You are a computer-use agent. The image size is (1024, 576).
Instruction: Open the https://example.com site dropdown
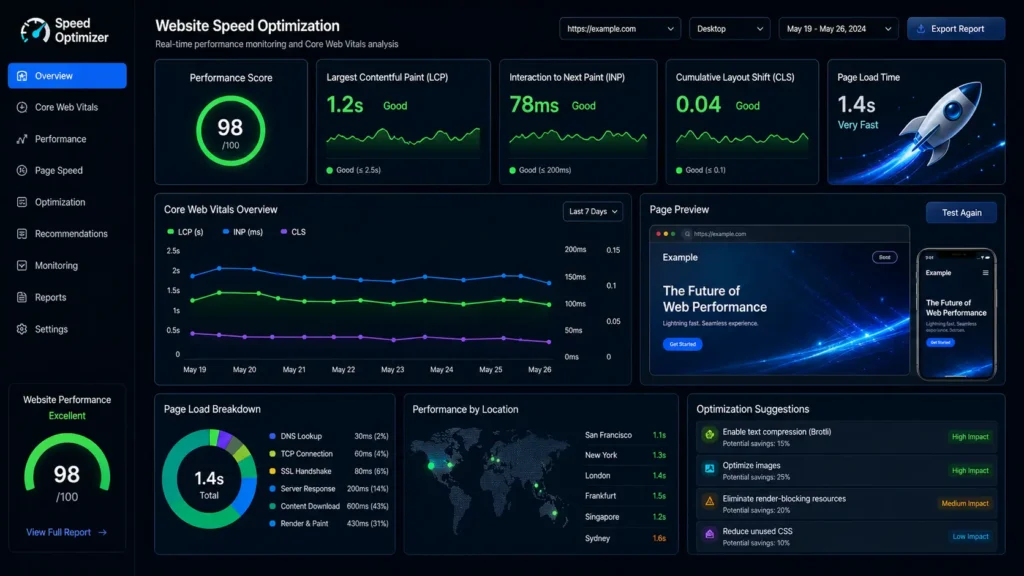coord(620,29)
